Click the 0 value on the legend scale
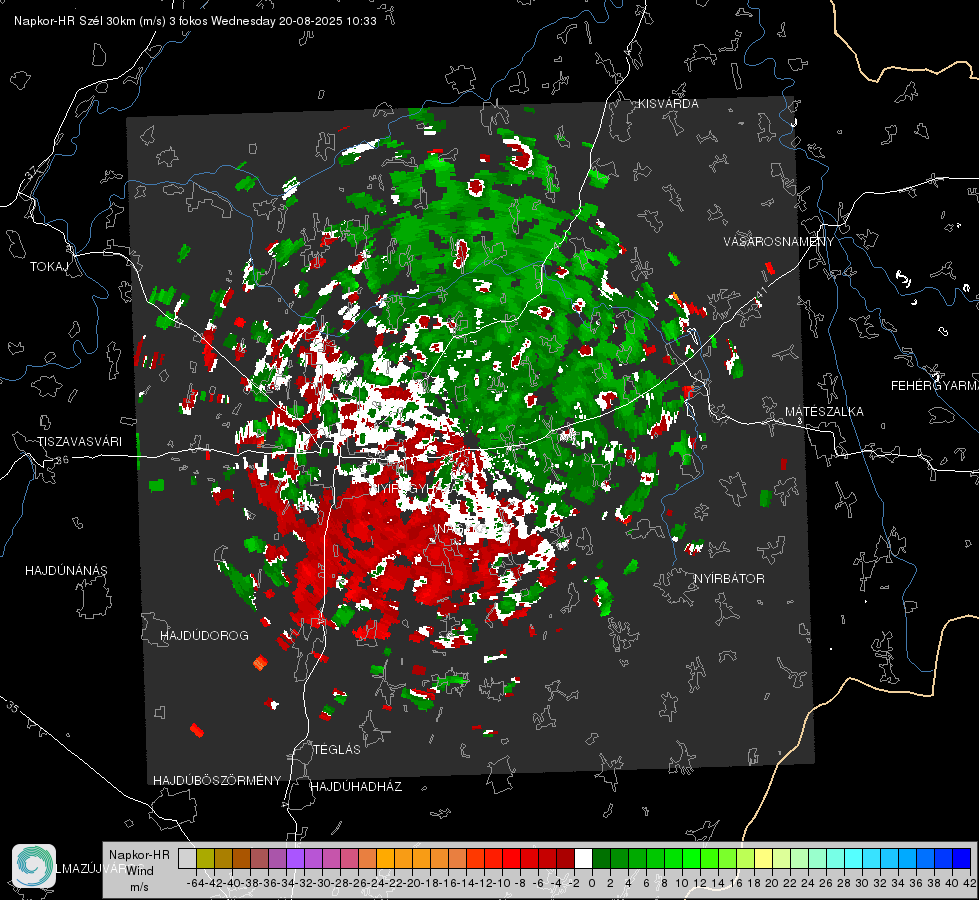 tap(592, 884)
